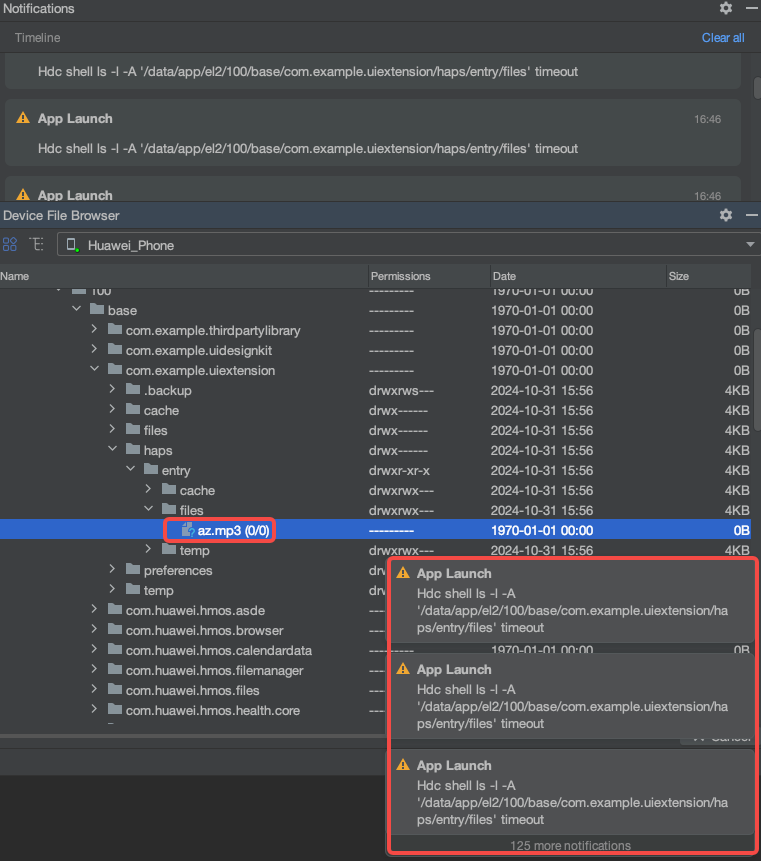Screen dimensions: 761x861
Task: Expand the com.example.thirdpartylibrary folder
Action: pos(94,331)
